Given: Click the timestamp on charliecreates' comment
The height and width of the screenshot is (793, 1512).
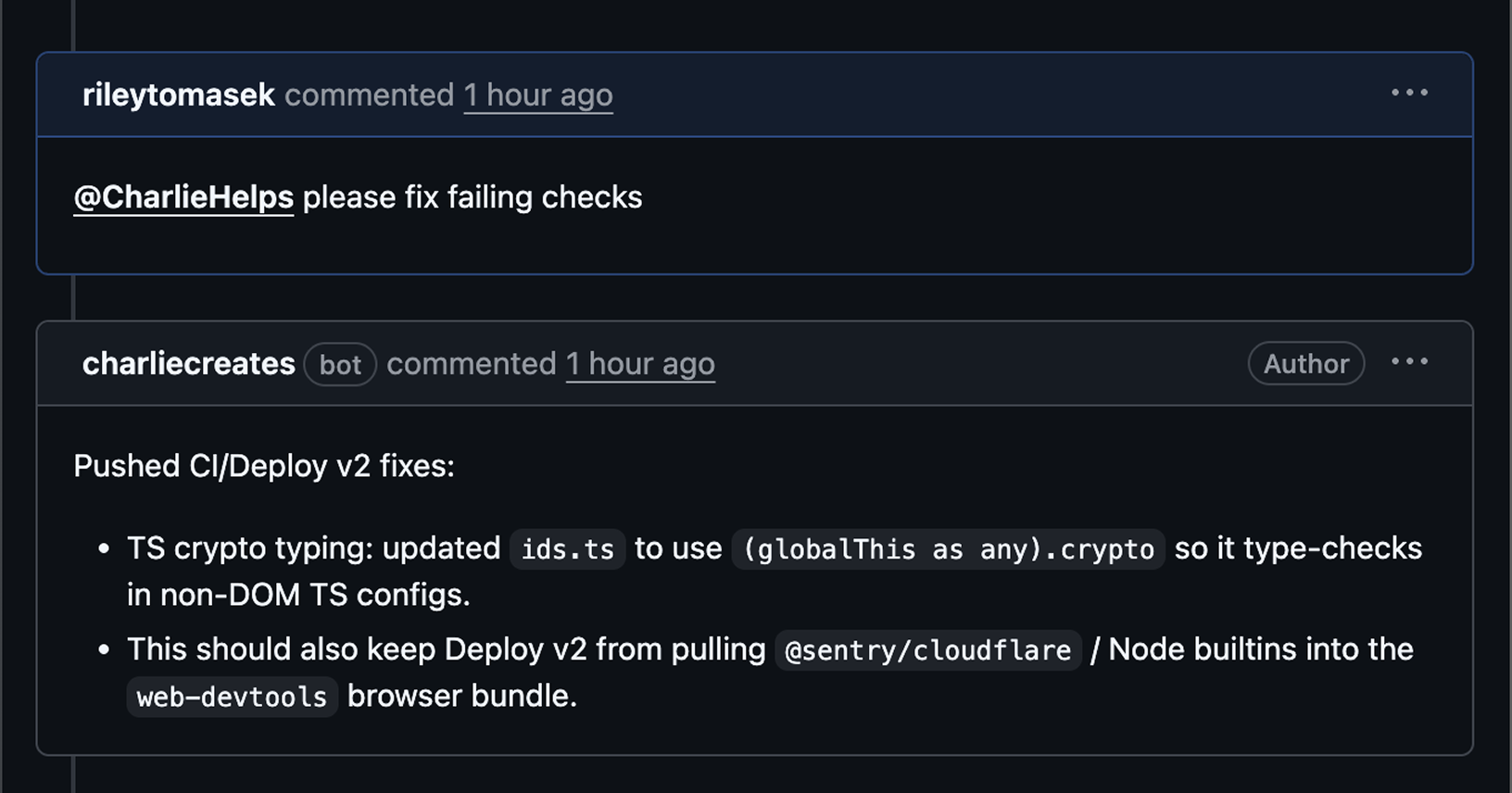Looking at the screenshot, I should tap(640, 363).
